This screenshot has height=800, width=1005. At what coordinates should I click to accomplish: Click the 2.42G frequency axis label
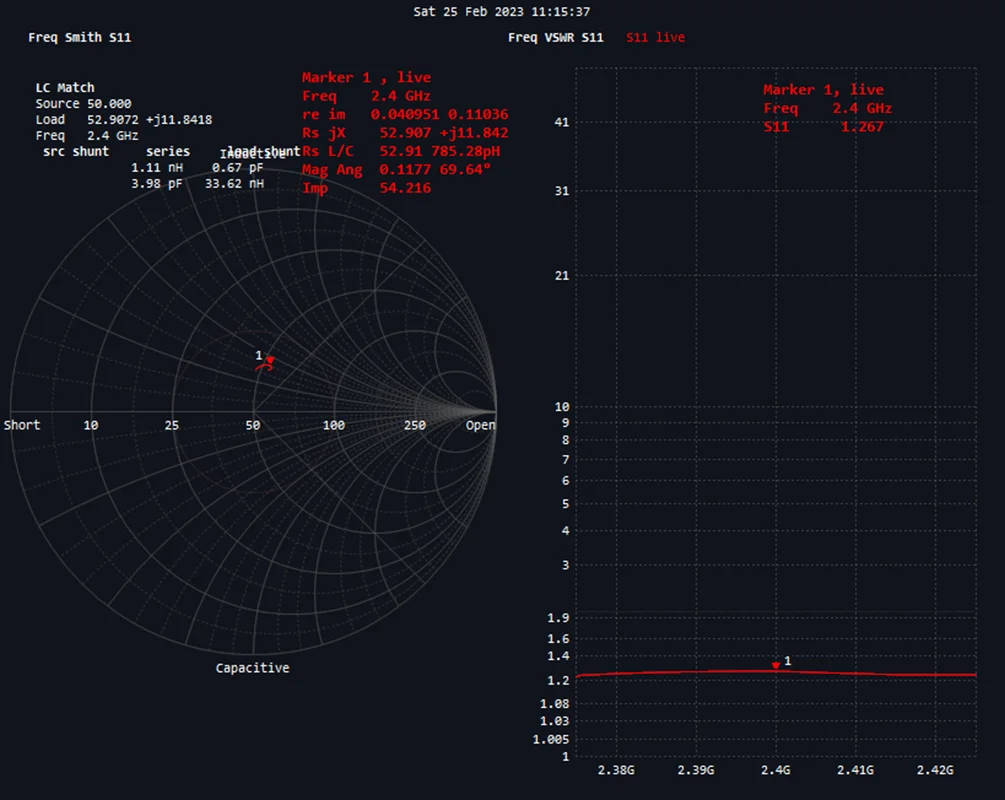coord(934,770)
